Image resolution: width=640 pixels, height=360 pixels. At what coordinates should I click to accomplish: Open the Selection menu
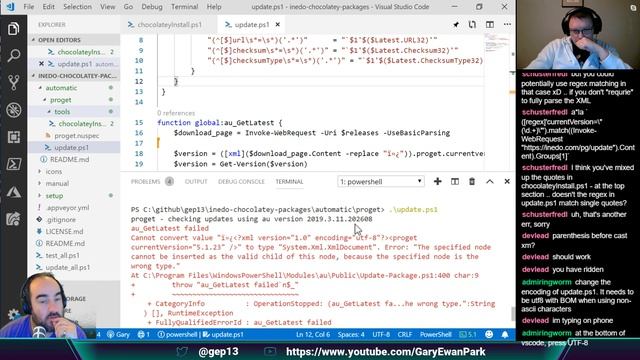point(77,7)
